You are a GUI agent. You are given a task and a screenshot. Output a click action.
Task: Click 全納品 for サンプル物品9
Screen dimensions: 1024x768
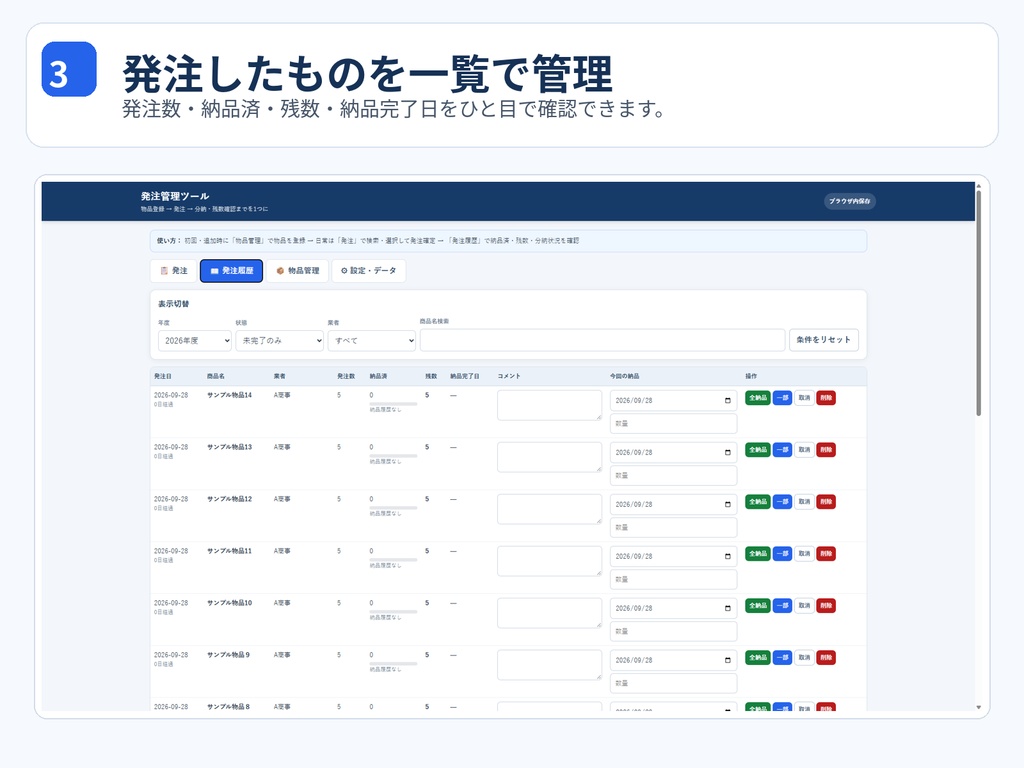(x=758, y=658)
